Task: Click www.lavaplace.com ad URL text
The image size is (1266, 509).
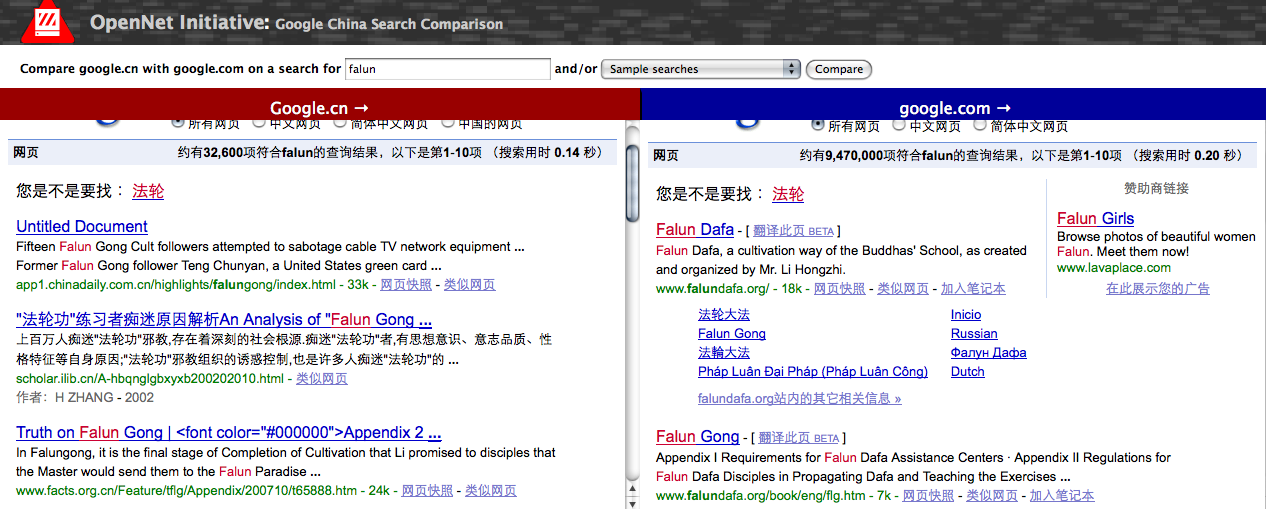Action: point(1114,268)
